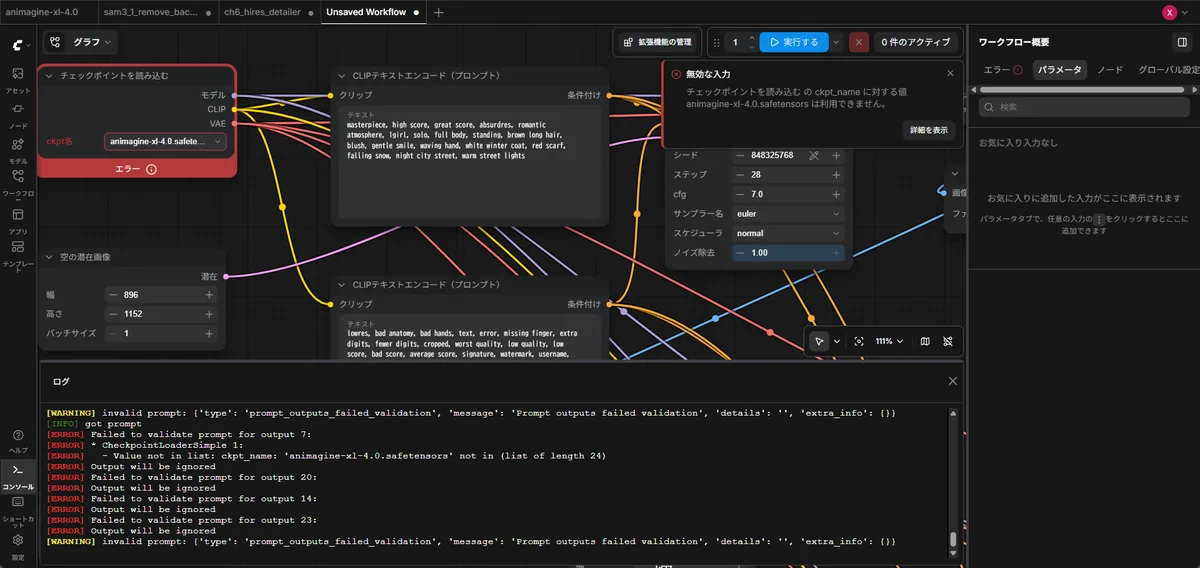Click the Run (実行する) button
Image resolution: width=1200 pixels, height=568 pixels.
794,42
